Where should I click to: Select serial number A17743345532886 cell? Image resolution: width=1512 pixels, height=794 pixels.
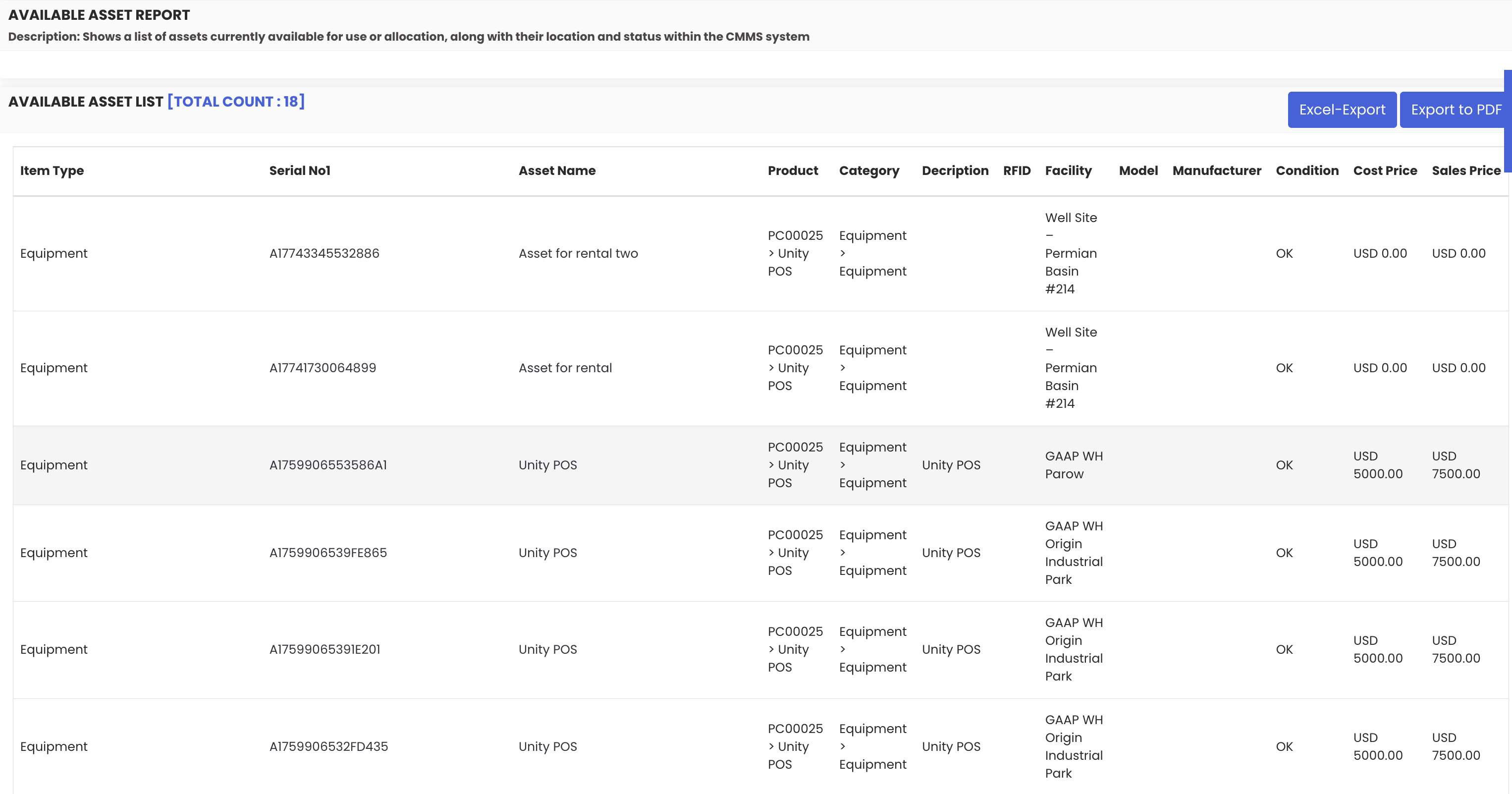[324, 254]
